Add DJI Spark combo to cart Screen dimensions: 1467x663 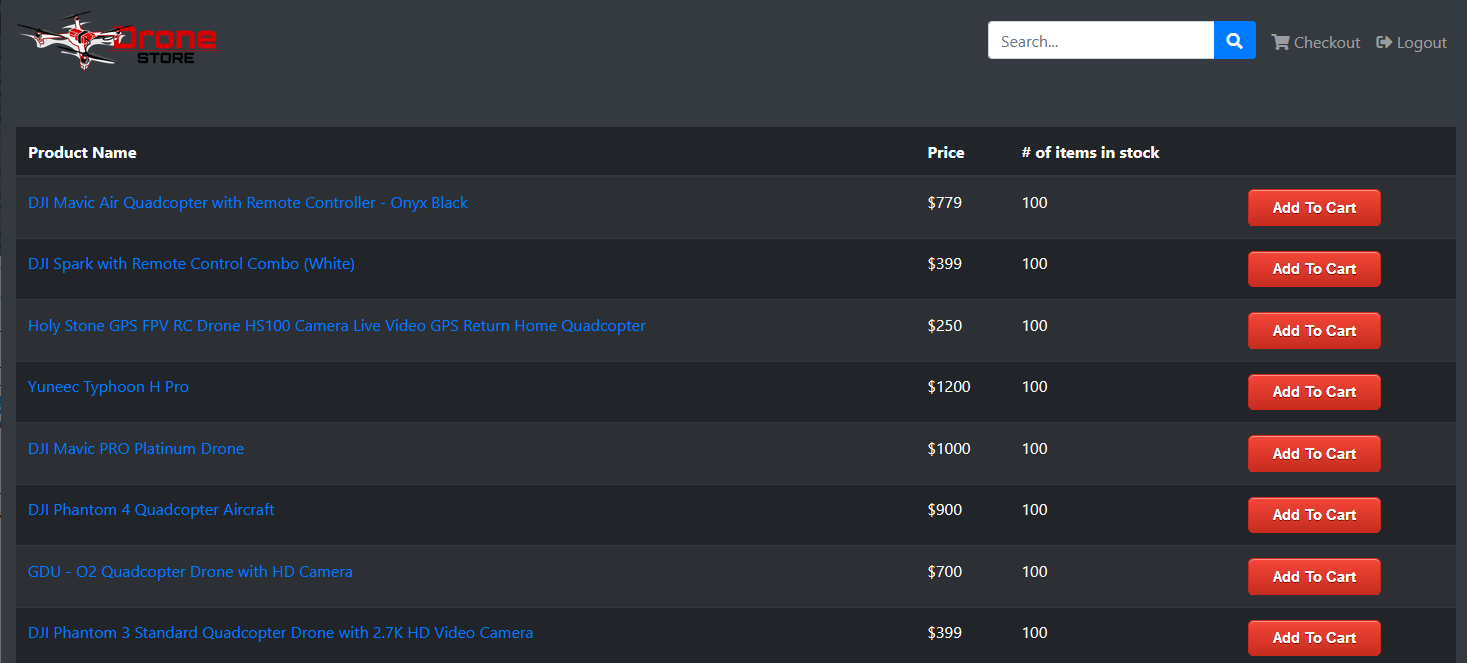[1314, 269]
